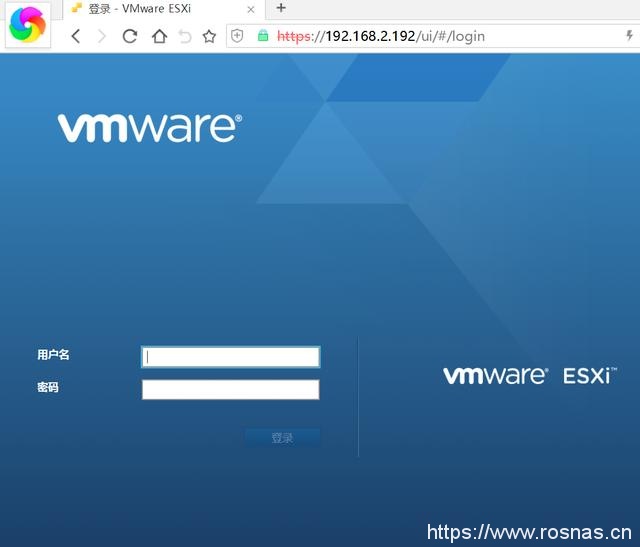
Task: Click the vmware ESXi product logo
Action: (530, 376)
